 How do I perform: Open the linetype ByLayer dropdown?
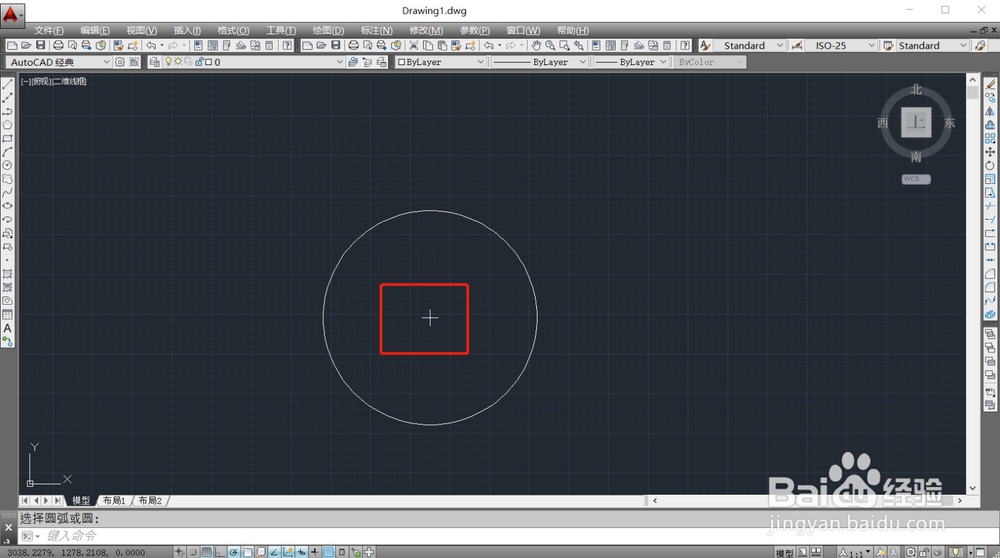582,62
